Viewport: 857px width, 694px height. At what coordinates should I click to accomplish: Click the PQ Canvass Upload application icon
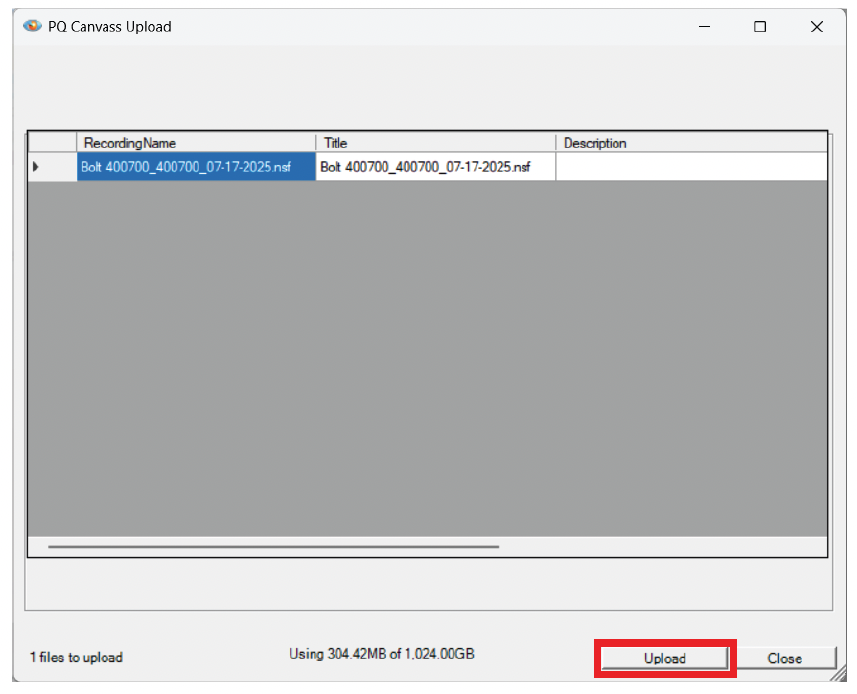point(31,26)
